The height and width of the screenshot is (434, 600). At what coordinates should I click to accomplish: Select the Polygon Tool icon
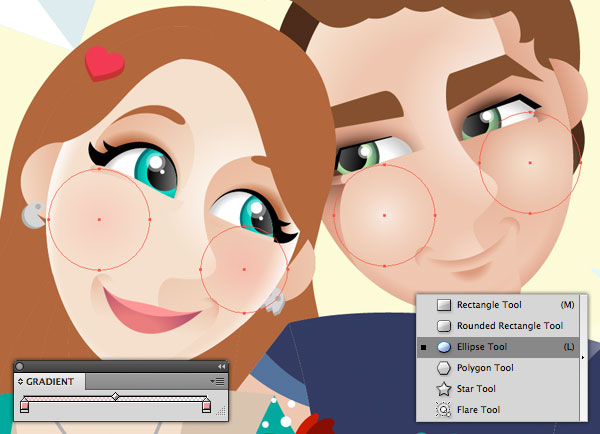point(443,368)
